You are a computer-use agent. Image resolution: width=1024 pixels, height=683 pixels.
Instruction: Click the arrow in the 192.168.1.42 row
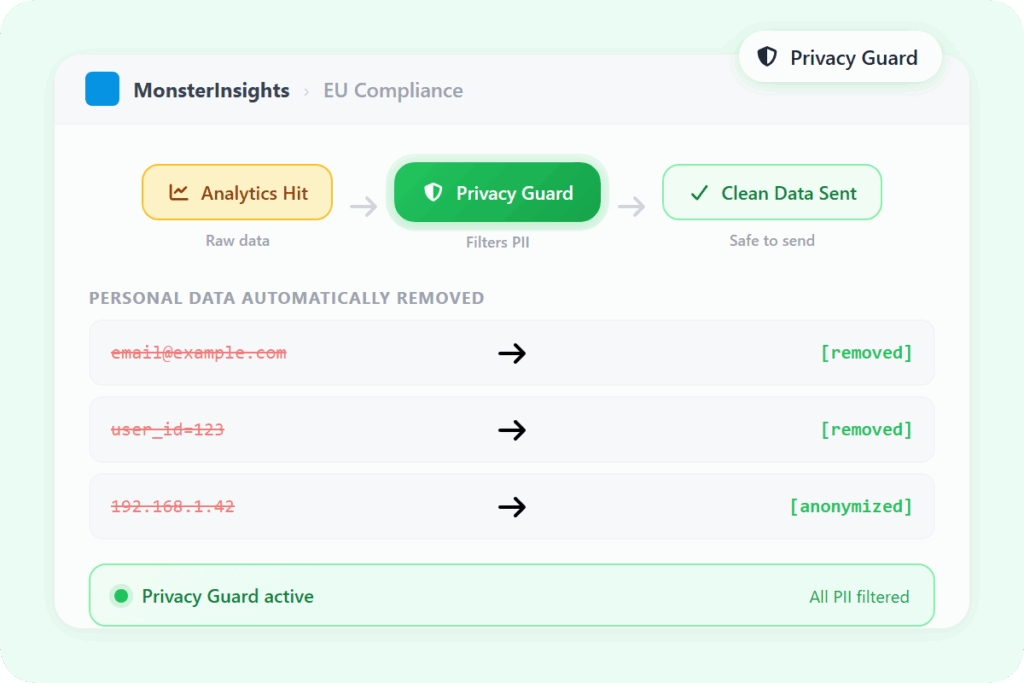512,507
